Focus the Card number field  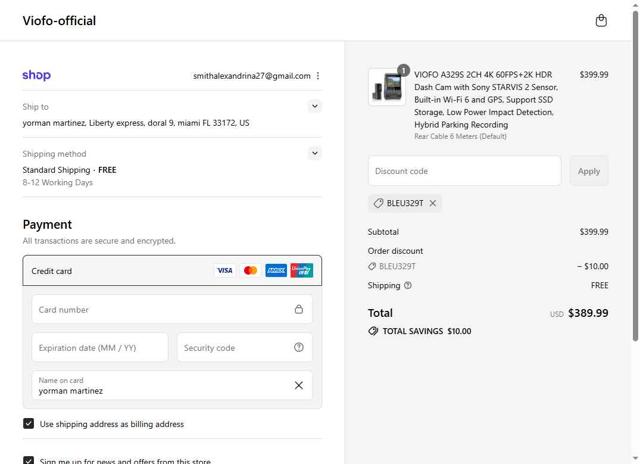[172, 309]
